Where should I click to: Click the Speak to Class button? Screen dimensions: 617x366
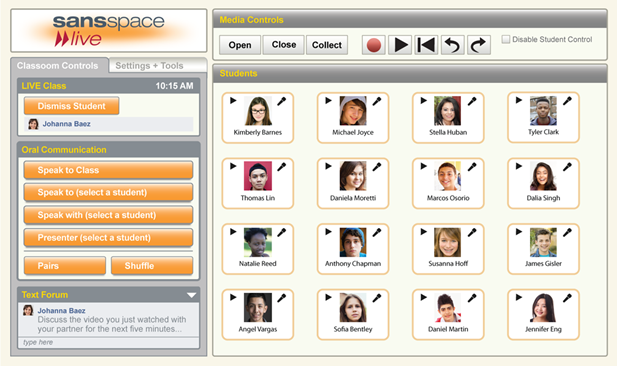point(108,170)
